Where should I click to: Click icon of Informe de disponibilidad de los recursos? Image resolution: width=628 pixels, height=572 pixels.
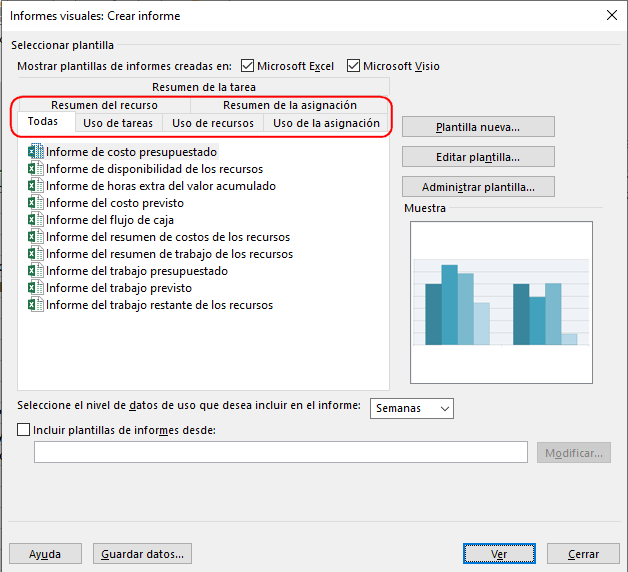[x=36, y=169]
